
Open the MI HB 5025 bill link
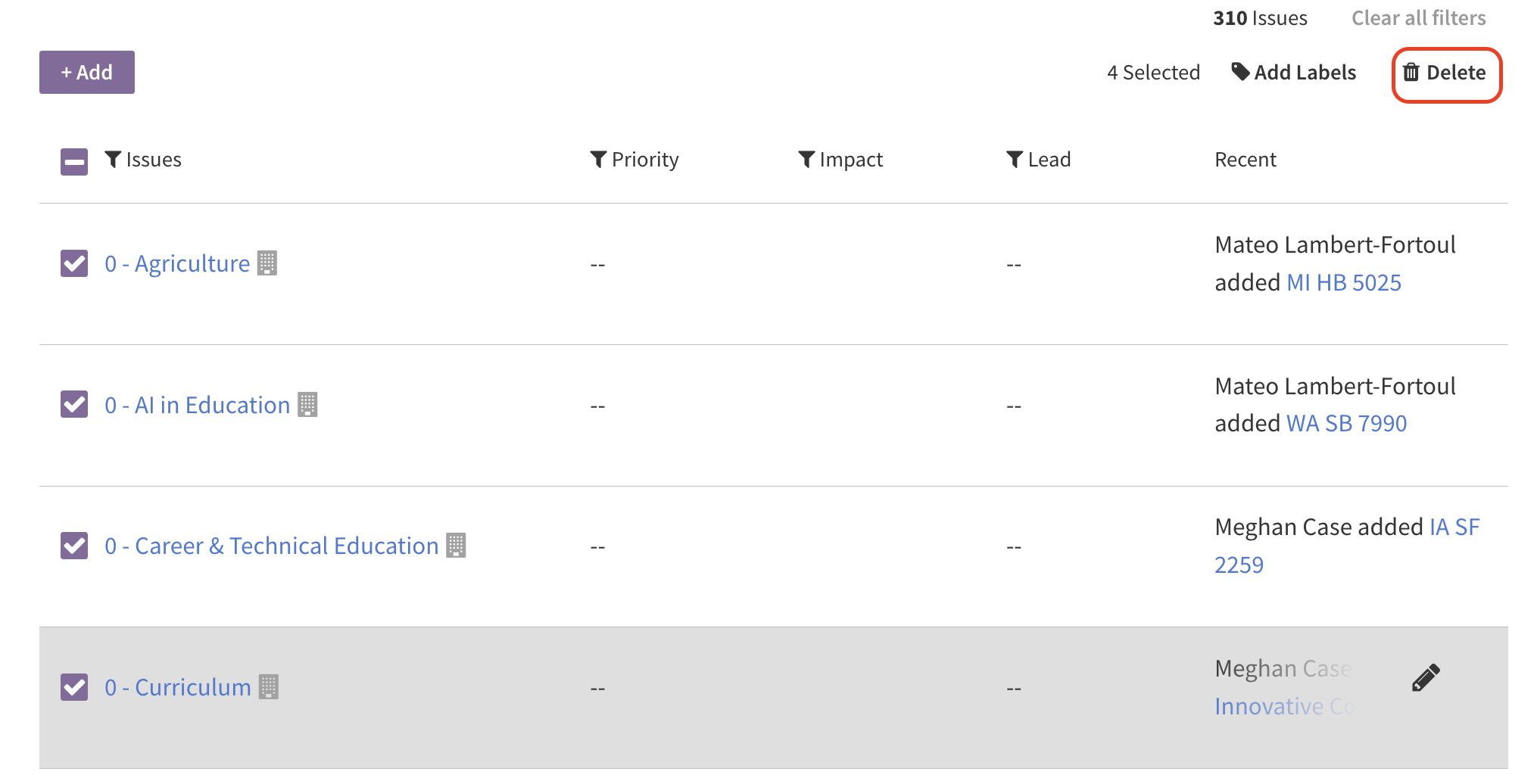(1344, 282)
